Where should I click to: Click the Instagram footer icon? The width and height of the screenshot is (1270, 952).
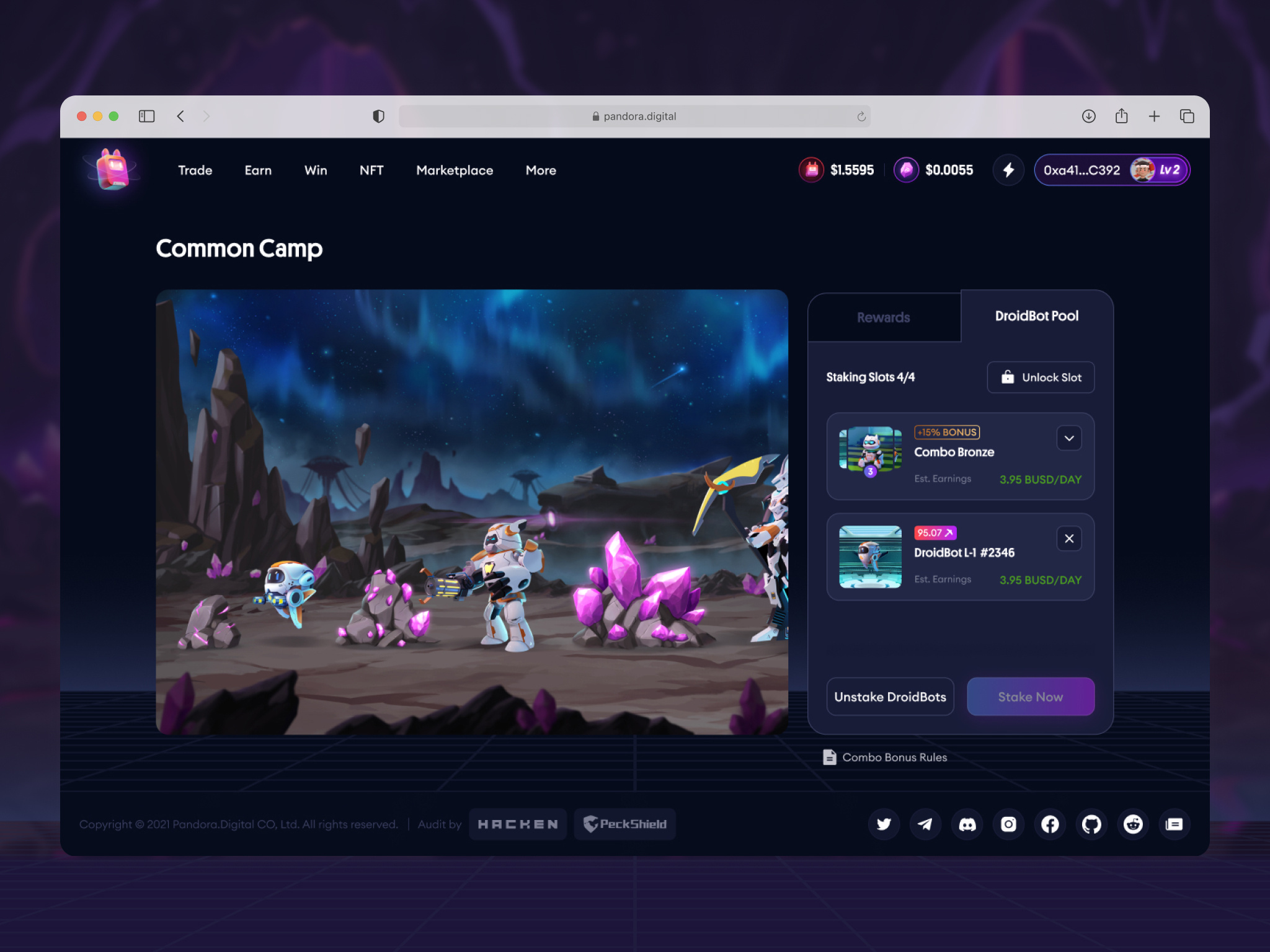[1008, 824]
